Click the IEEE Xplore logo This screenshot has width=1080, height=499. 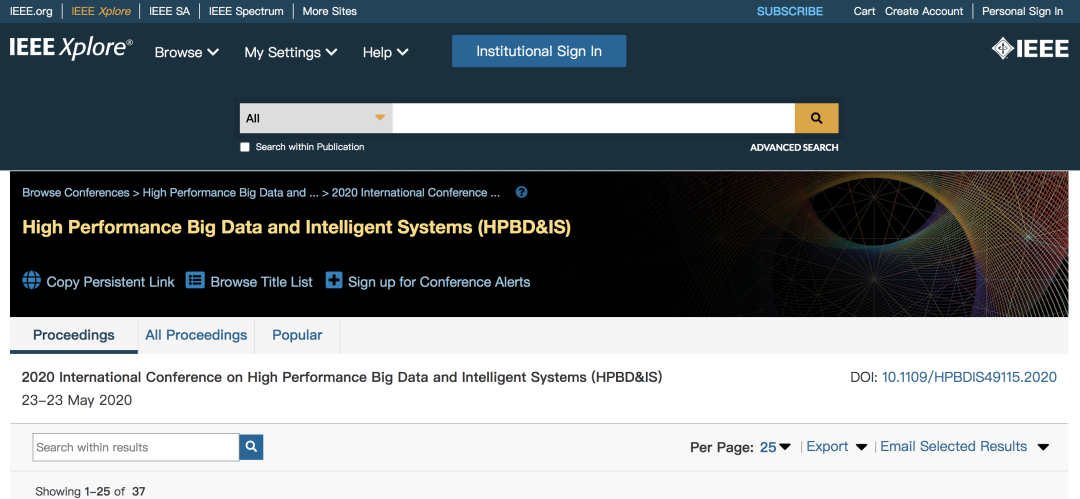[x=71, y=50]
